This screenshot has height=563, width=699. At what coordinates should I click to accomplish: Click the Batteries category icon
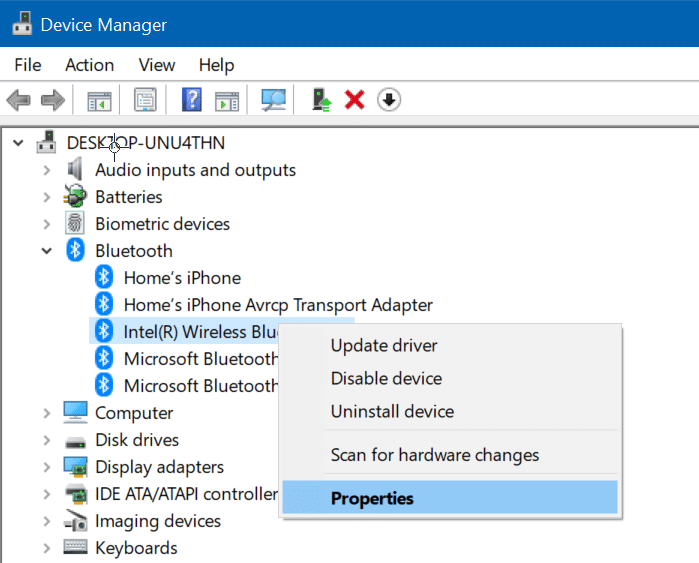coord(75,196)
